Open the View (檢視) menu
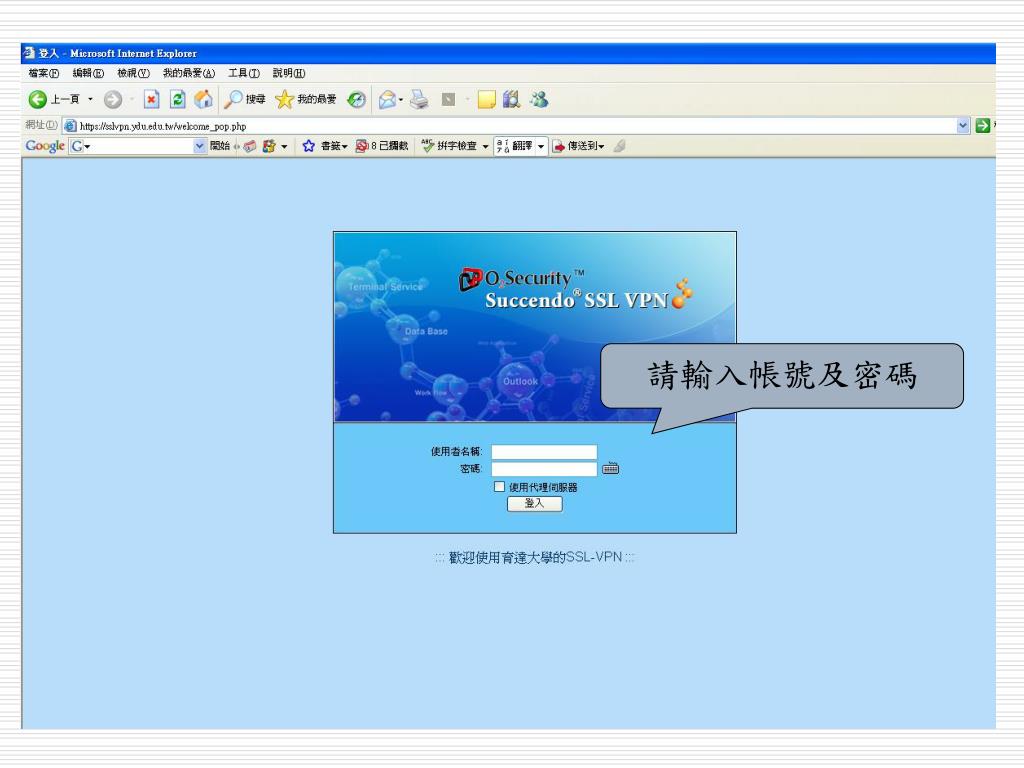 [x=133, y=73]
